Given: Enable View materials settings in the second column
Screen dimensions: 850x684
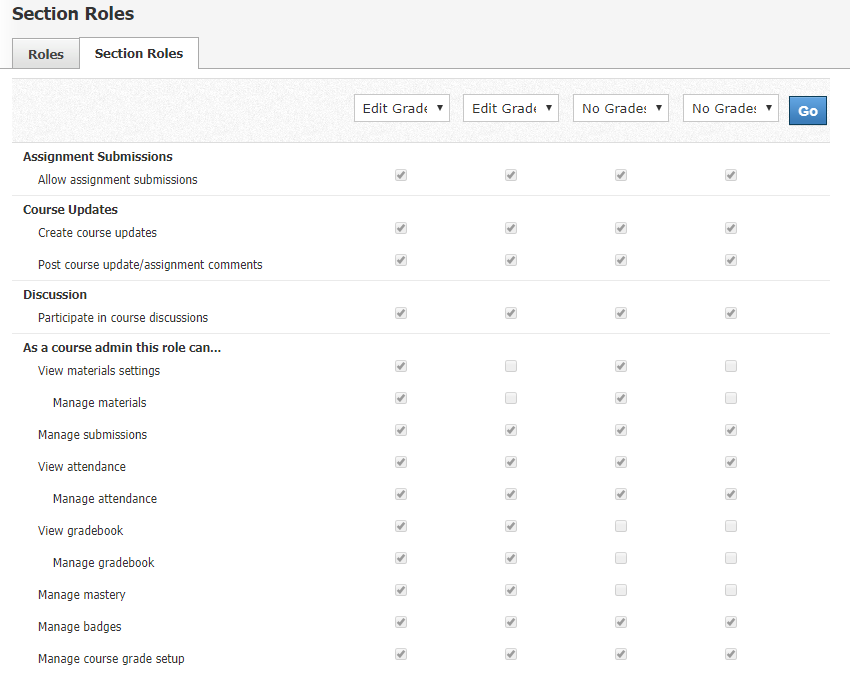Looking at the screenshot, I should [x=511, y=366].
